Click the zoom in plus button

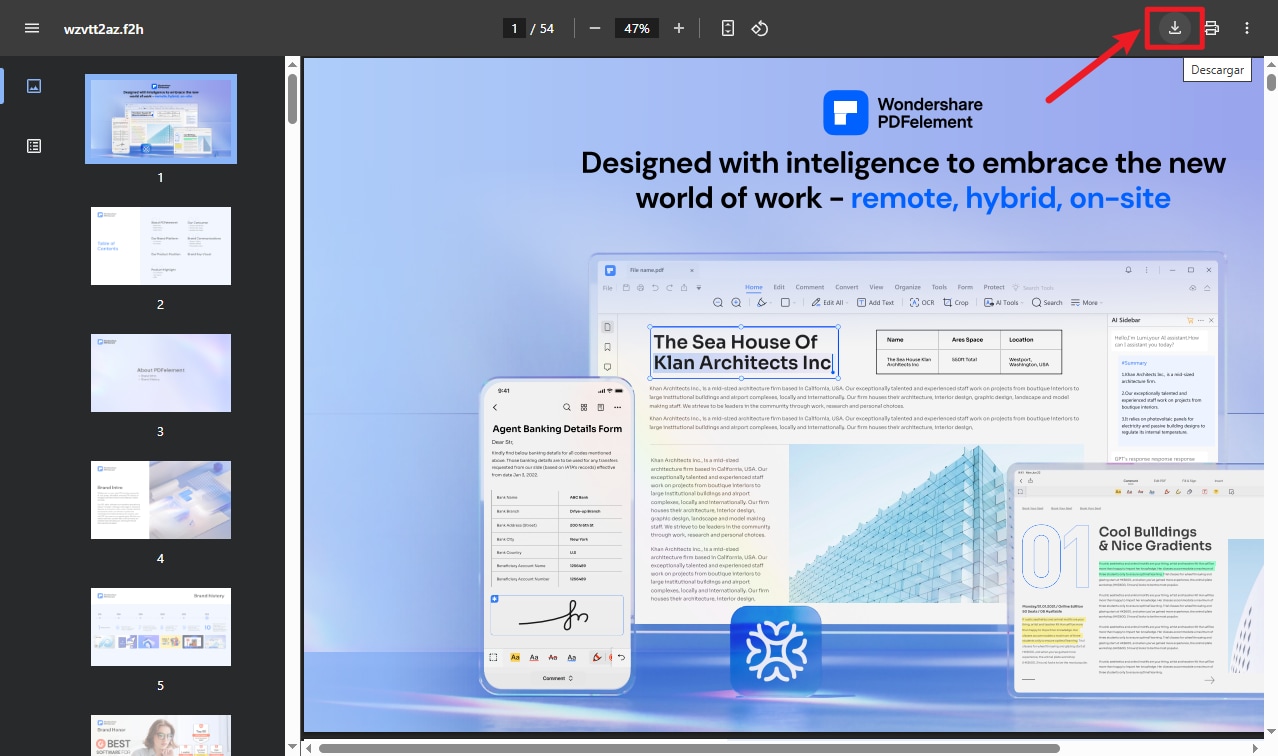[679, 28]
